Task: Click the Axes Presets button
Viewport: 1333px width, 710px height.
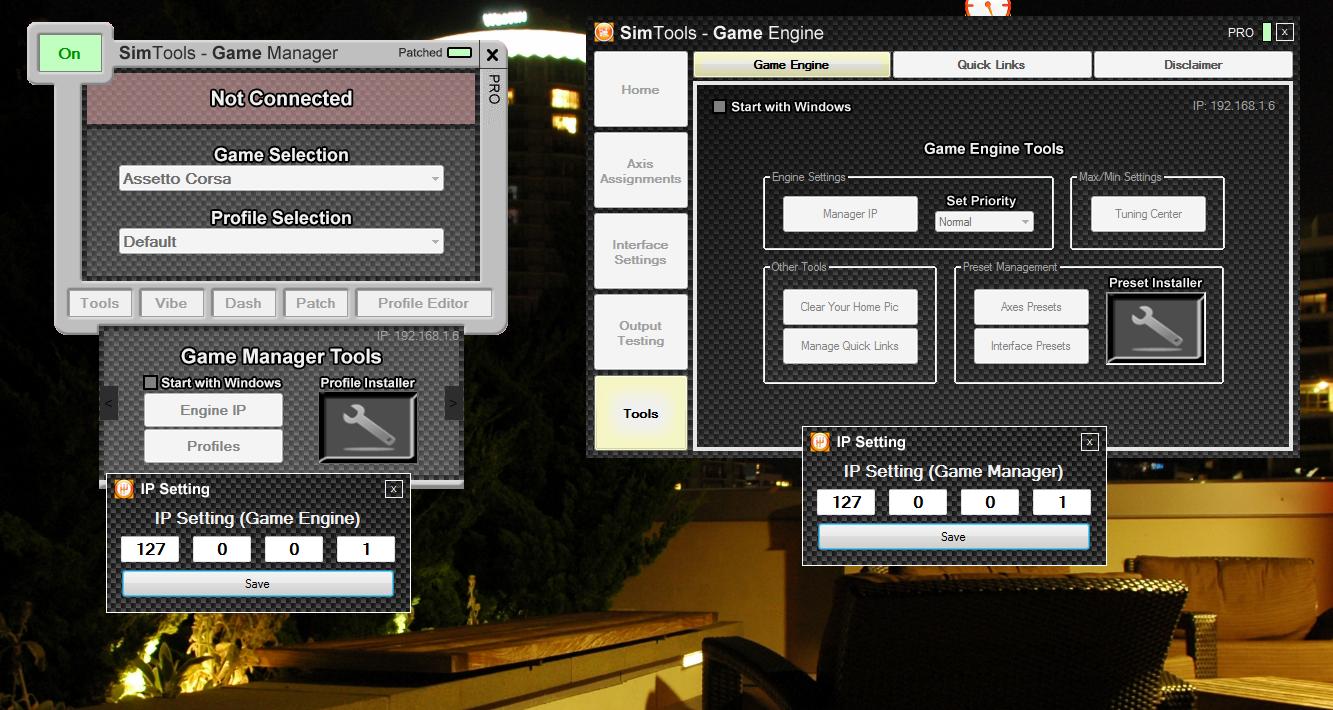Action: coord(1031,307)
